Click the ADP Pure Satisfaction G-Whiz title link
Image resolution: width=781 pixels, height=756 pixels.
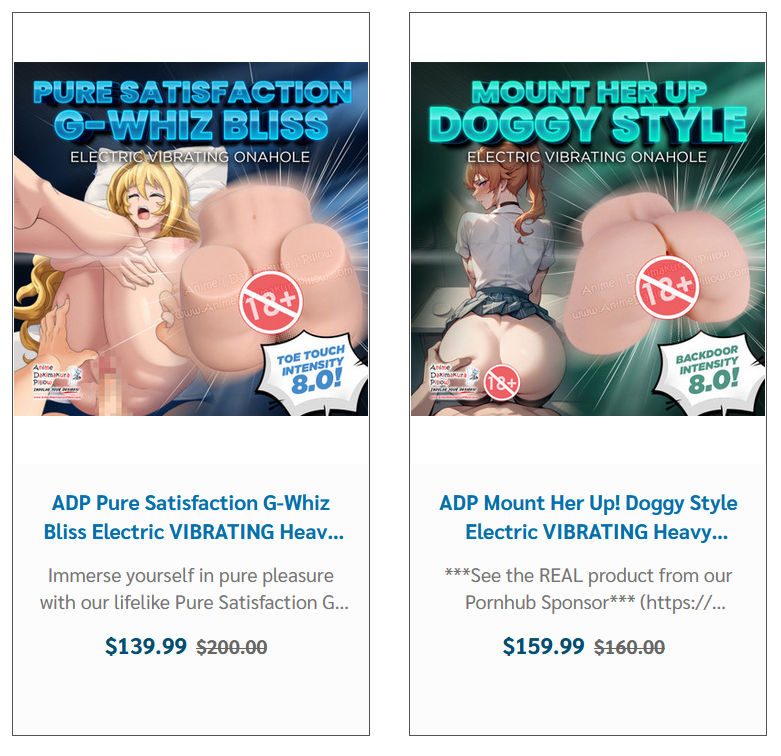pos(192,517)
